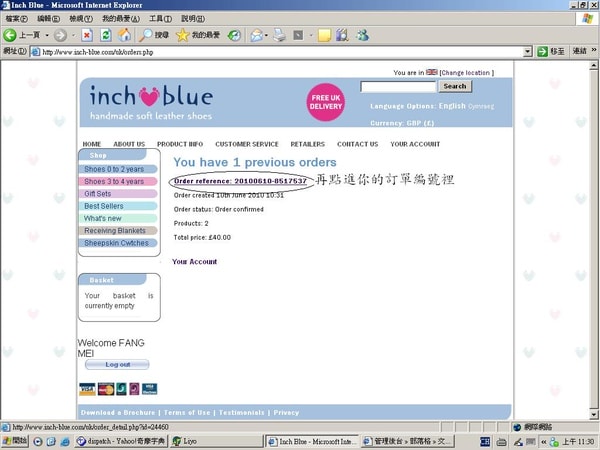Open the Gift Sets category

pyautogui.click(x=118, y=194)
